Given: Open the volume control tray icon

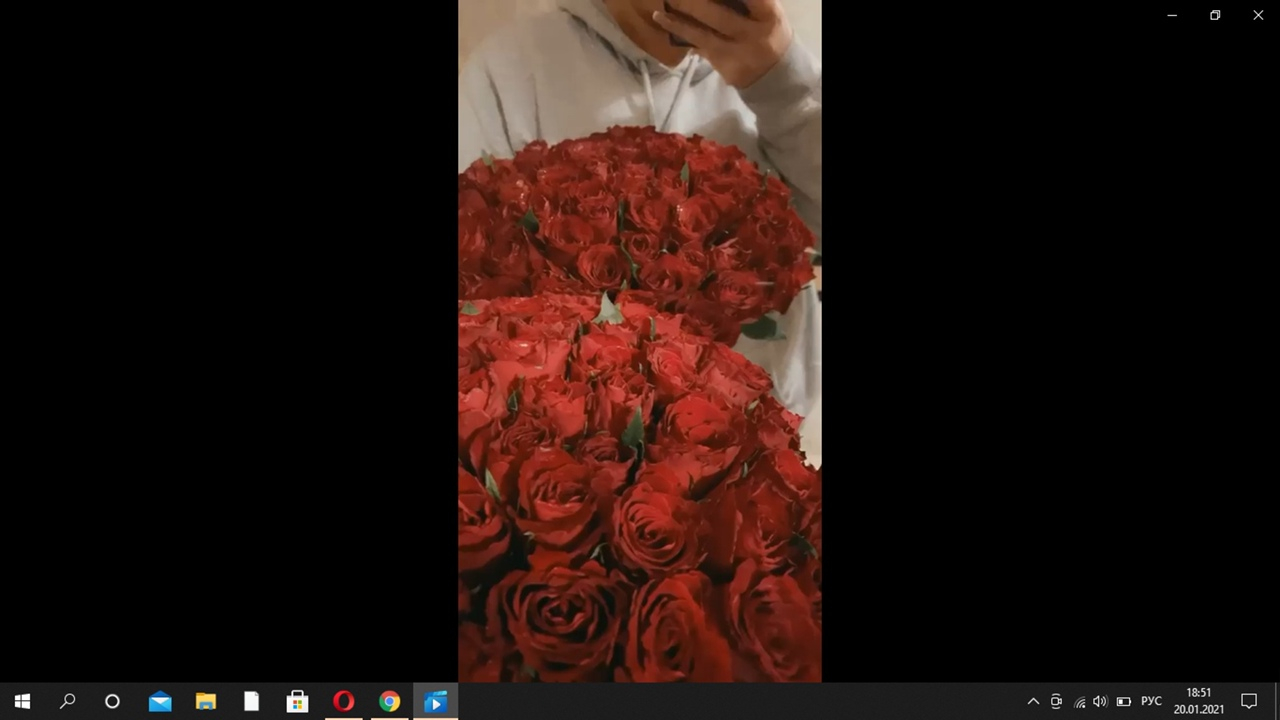Looking at the screenshot, I should click(1100, 702).
